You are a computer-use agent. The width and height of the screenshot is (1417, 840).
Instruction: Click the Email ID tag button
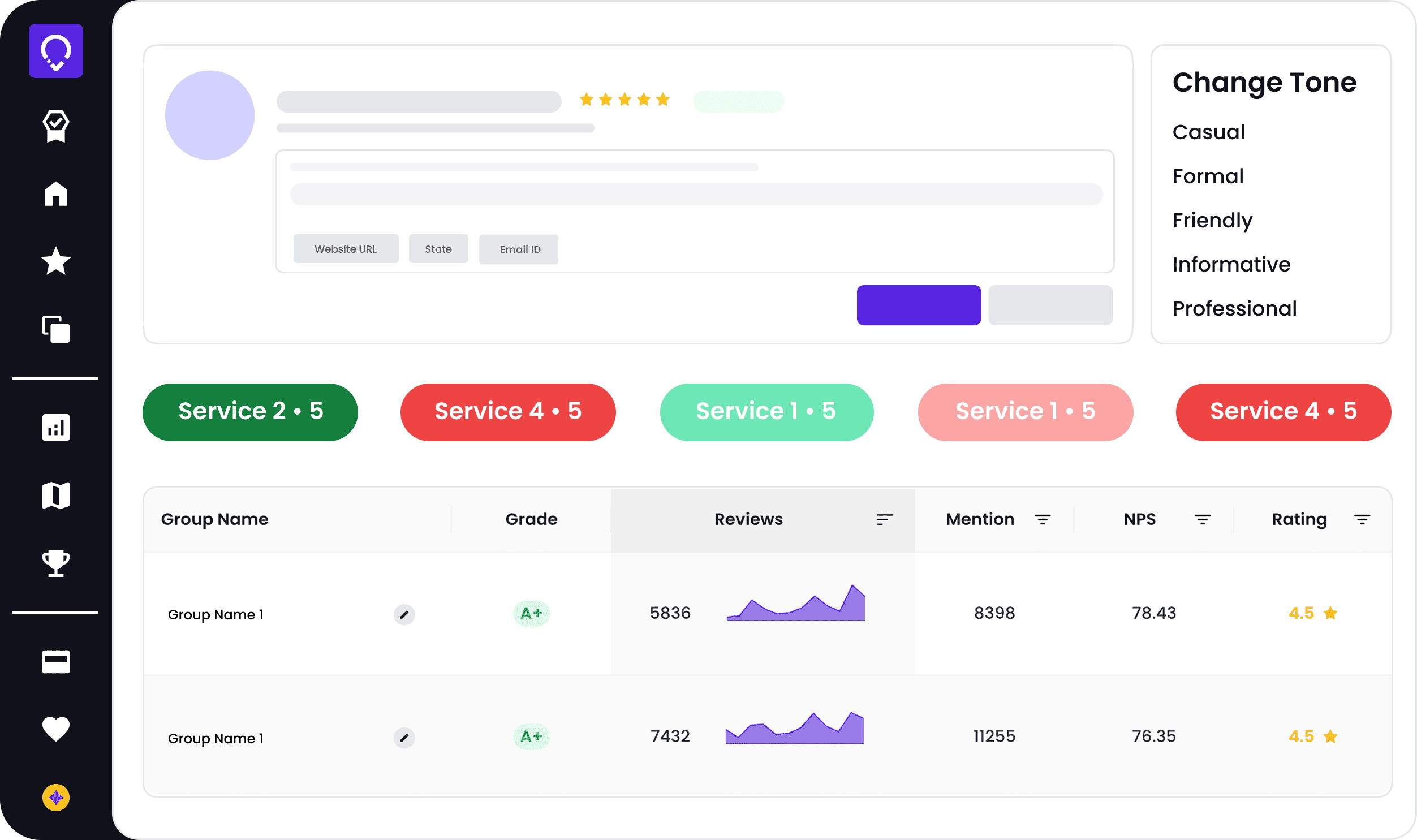(x=519, y=249)
